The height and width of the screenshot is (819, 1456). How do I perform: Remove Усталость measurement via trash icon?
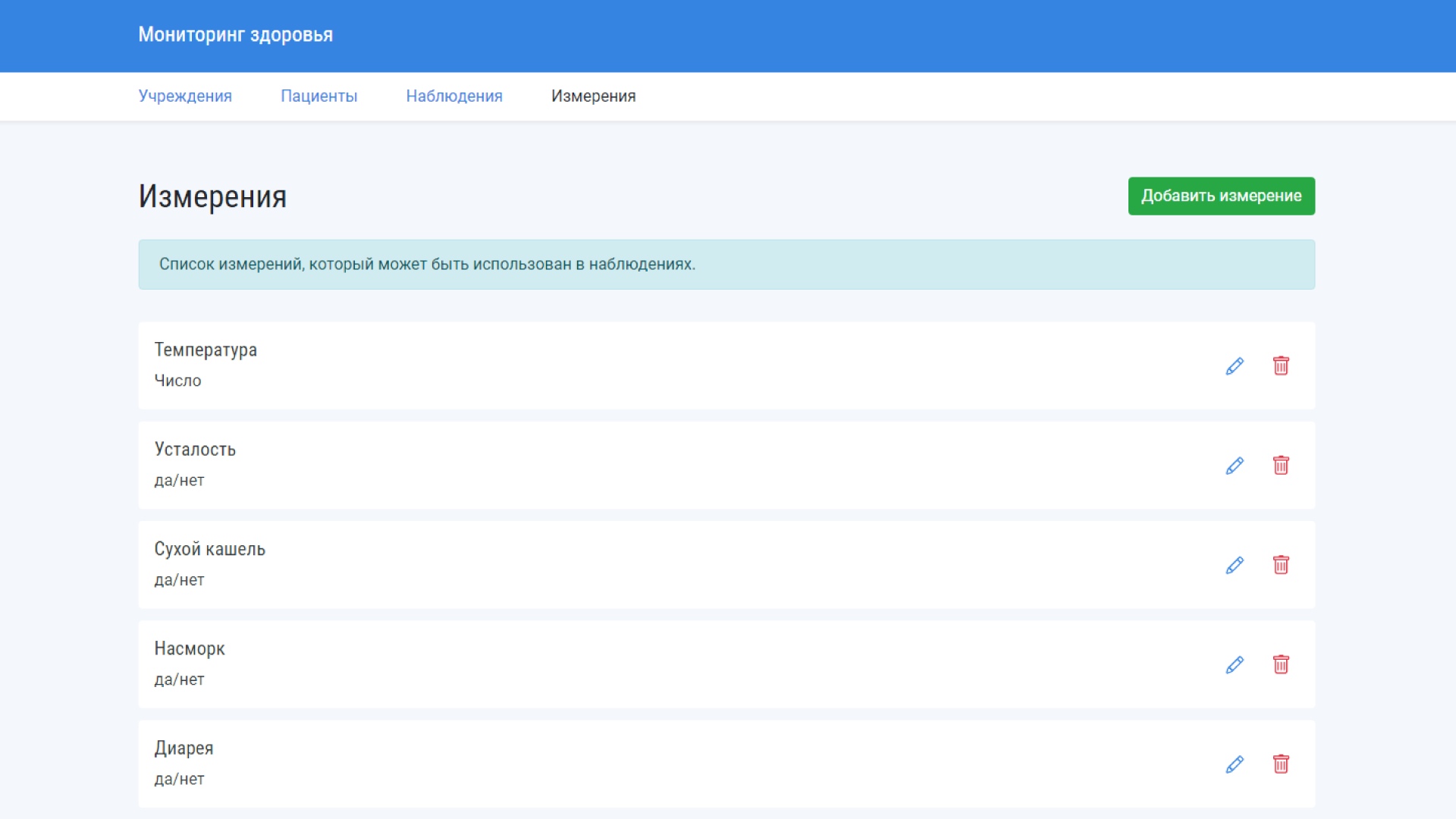point(1281,466)
